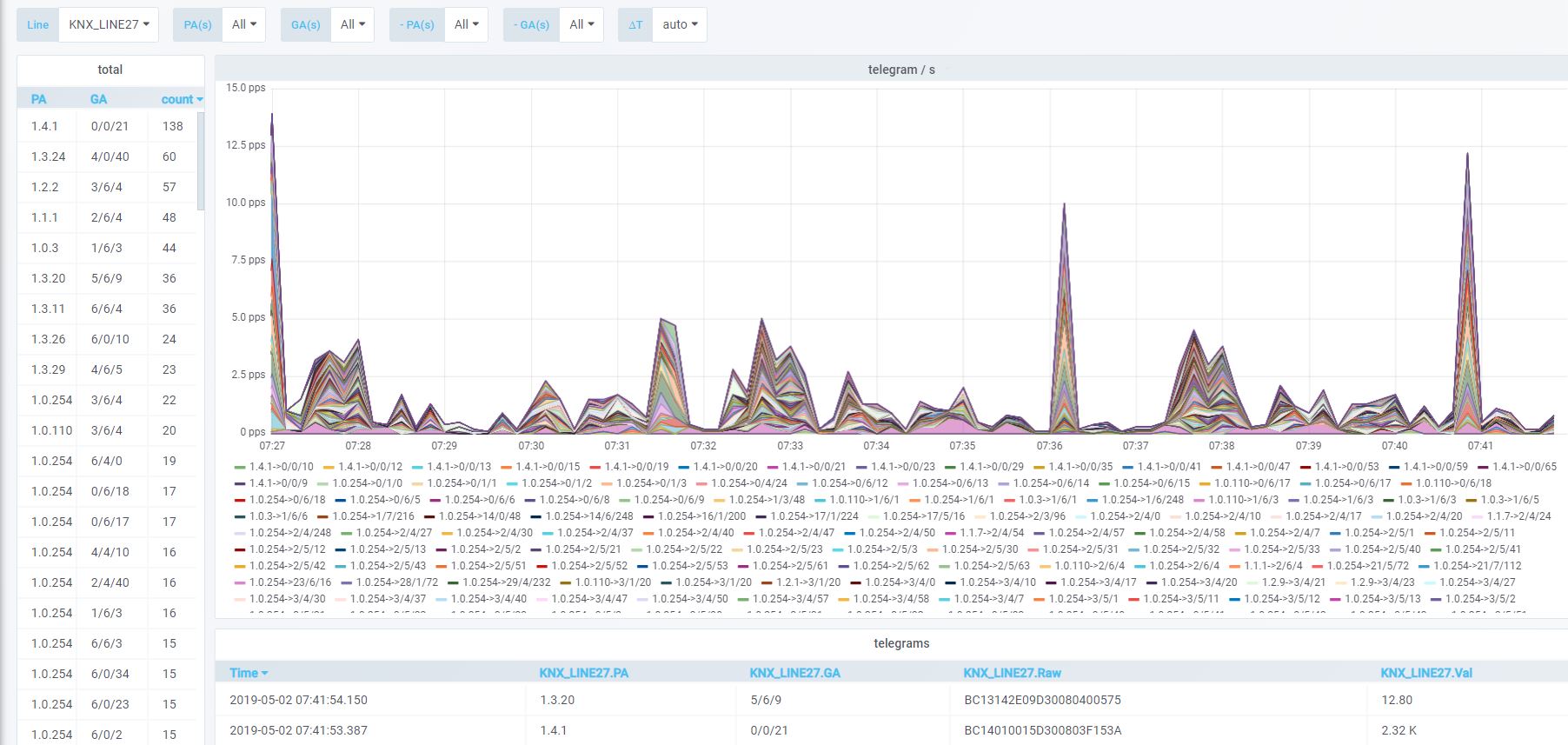Open the ΔT auto dropdown
This screenshot has width=1568, height=745.
[x=680, y=24]
